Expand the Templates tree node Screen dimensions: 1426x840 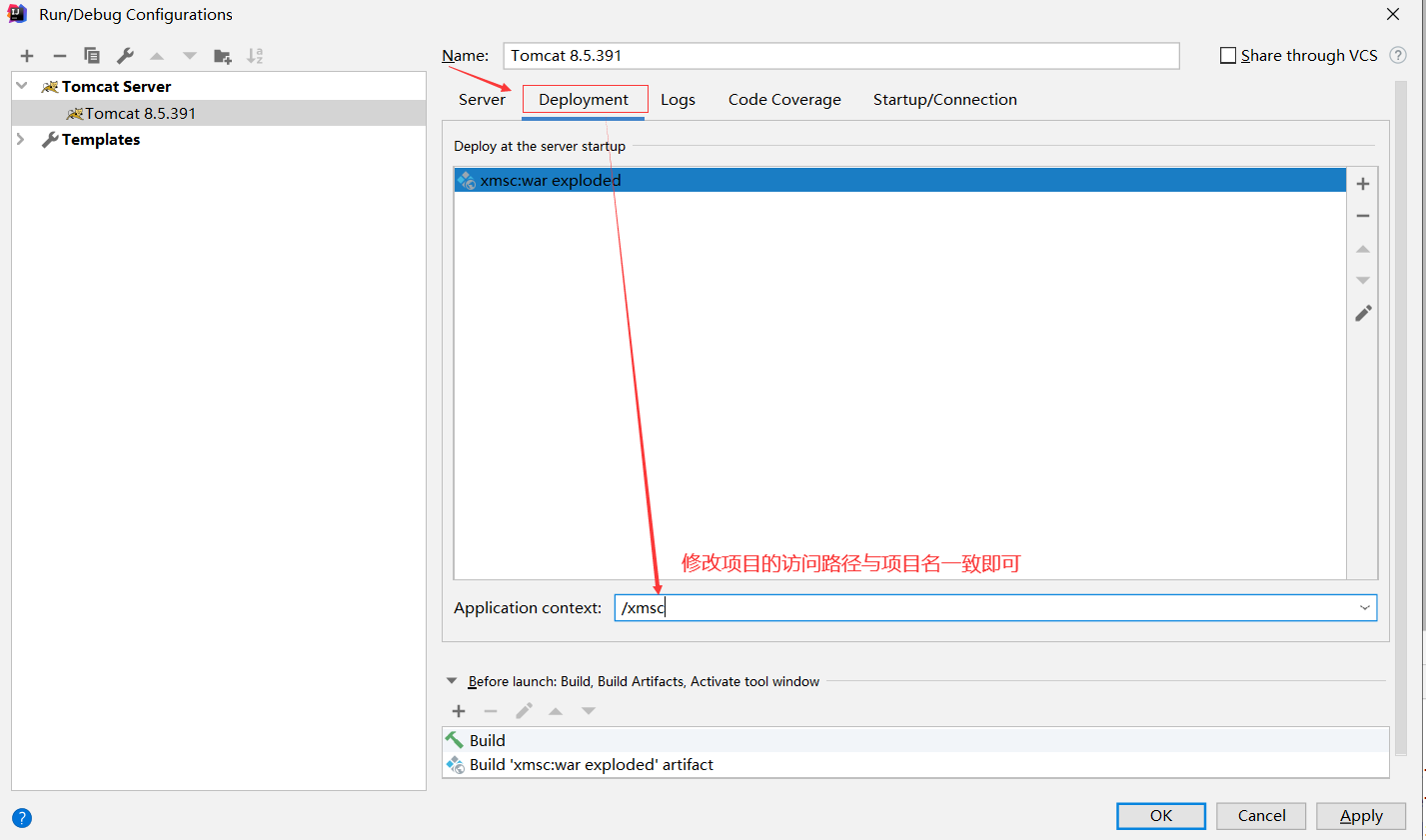click(x=21, y=140)
